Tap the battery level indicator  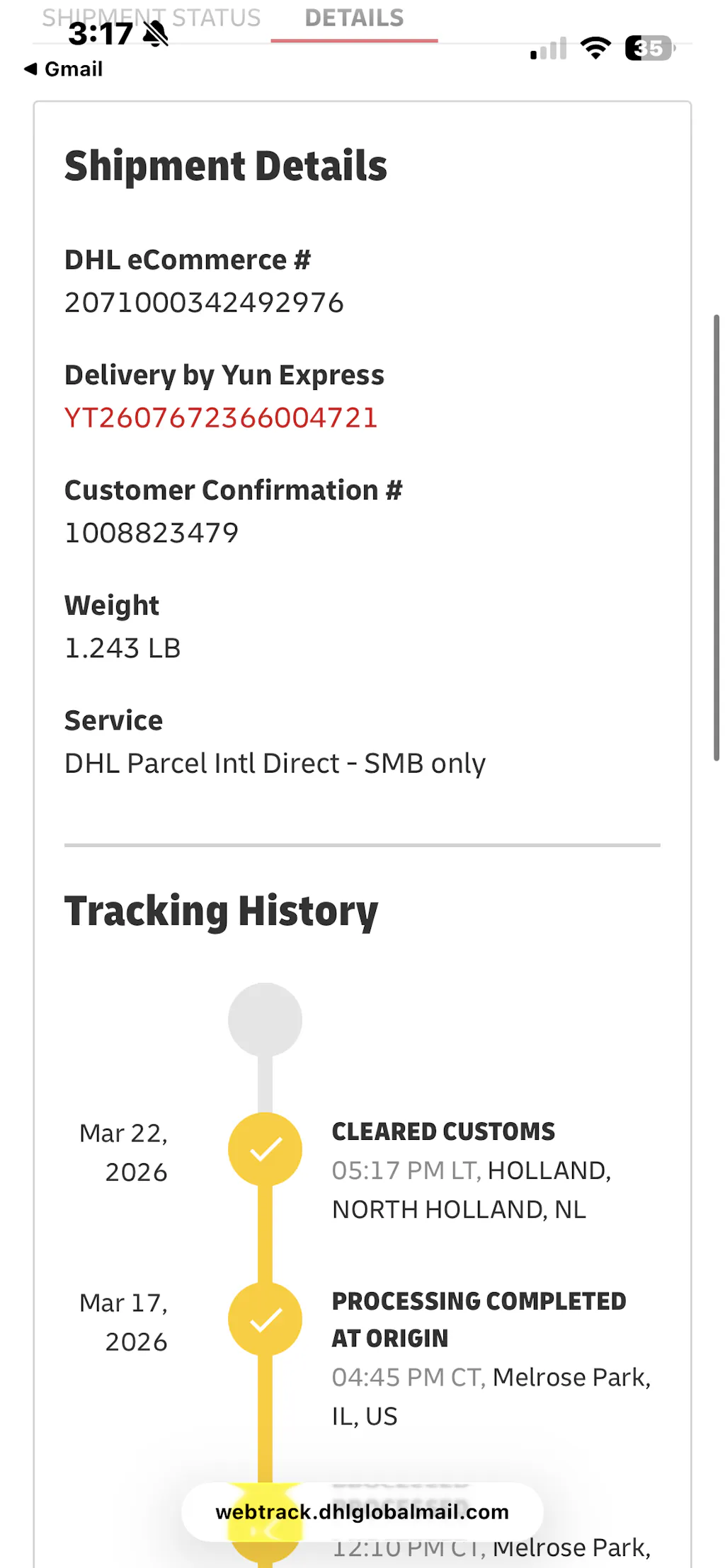649,48
